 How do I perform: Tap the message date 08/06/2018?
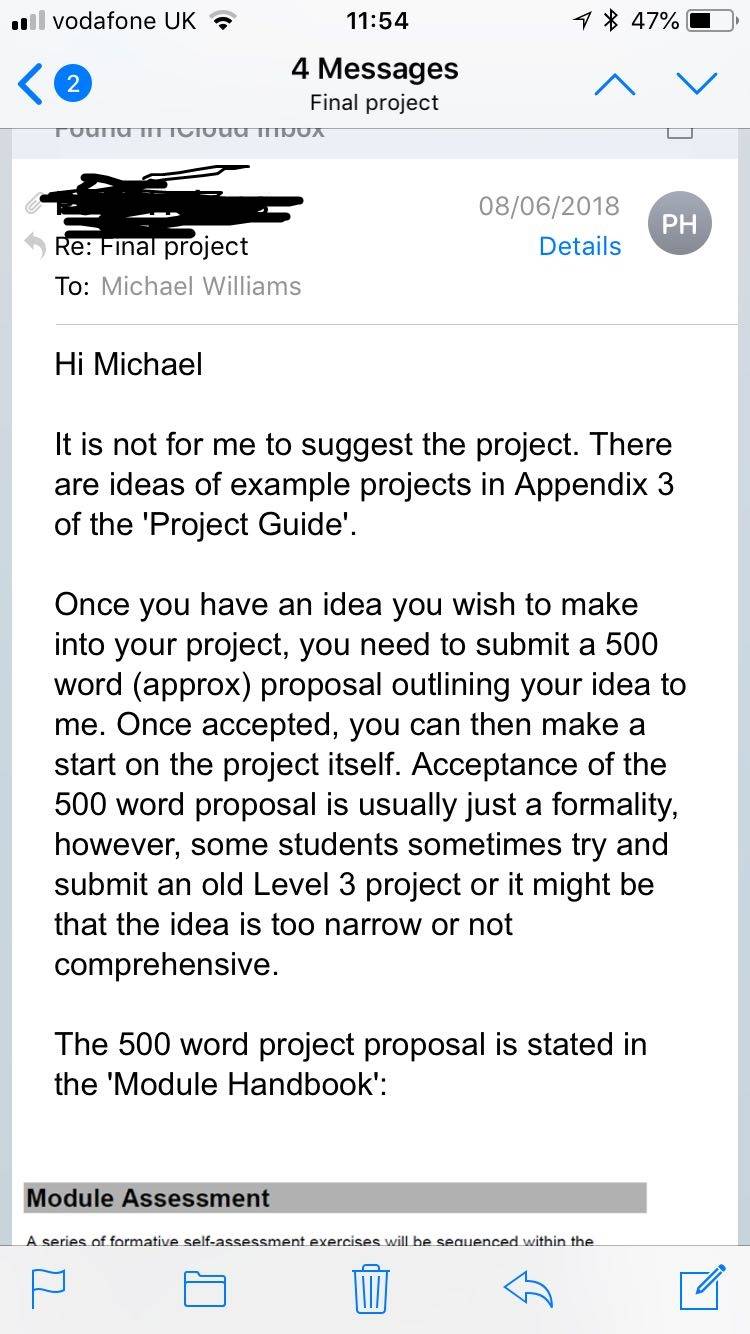(x=549, y=206)
